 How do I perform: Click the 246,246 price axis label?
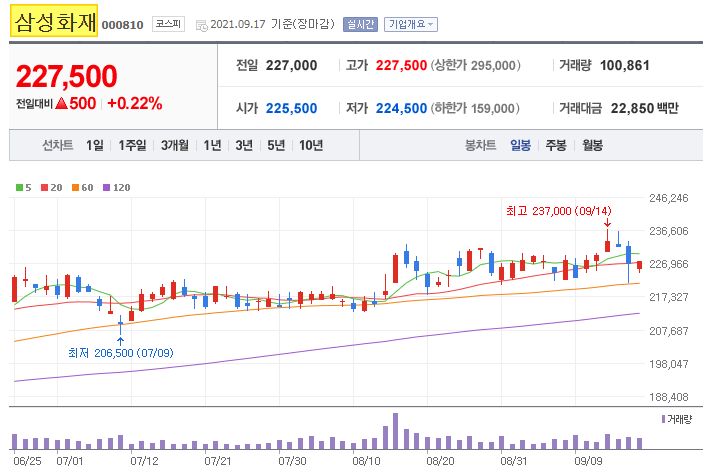click(x=668, y=198)
